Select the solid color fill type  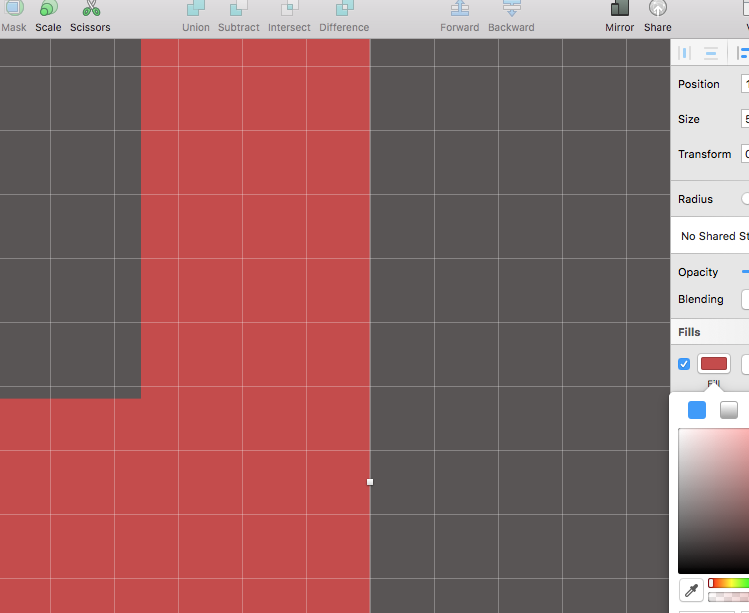coord(697,410)
